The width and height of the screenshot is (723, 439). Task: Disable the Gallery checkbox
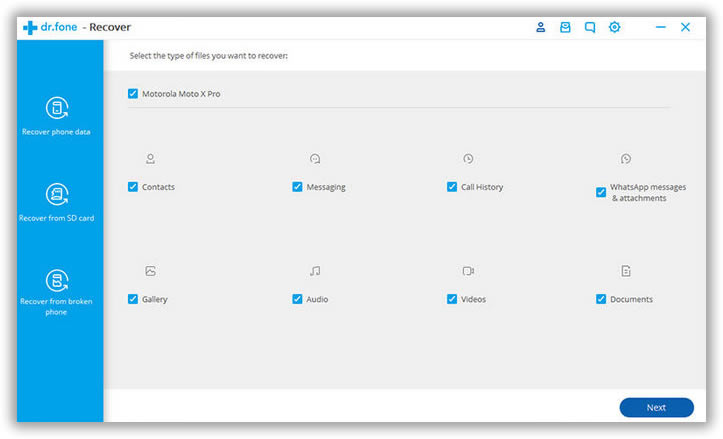(x=133, y=299)
